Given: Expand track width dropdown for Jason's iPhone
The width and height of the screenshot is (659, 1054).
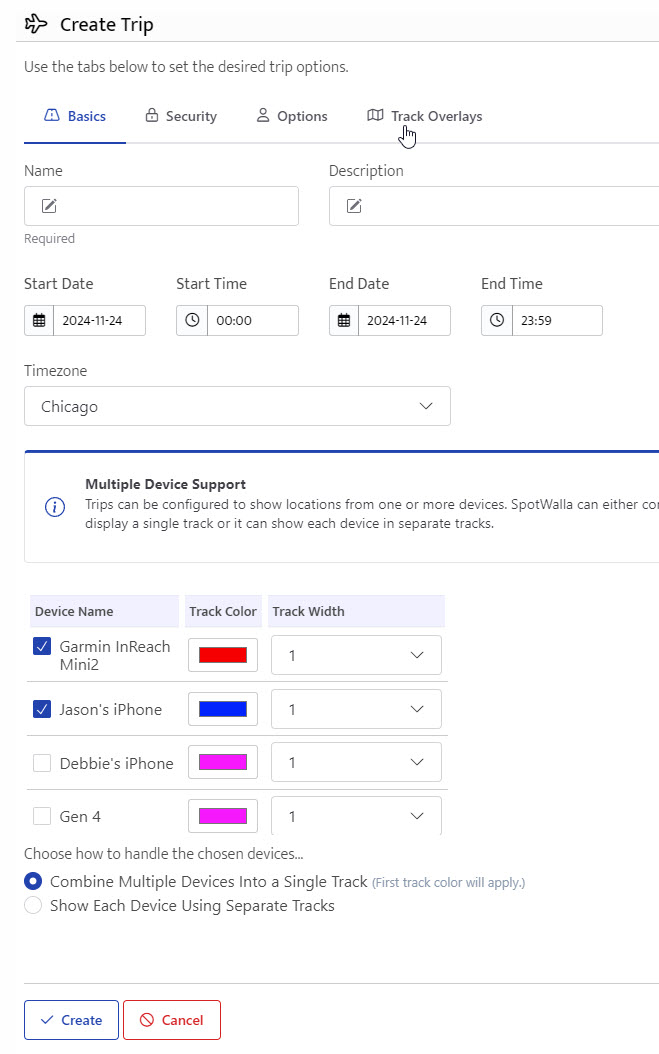Looking at the screenshot, I should coord(356,709).
